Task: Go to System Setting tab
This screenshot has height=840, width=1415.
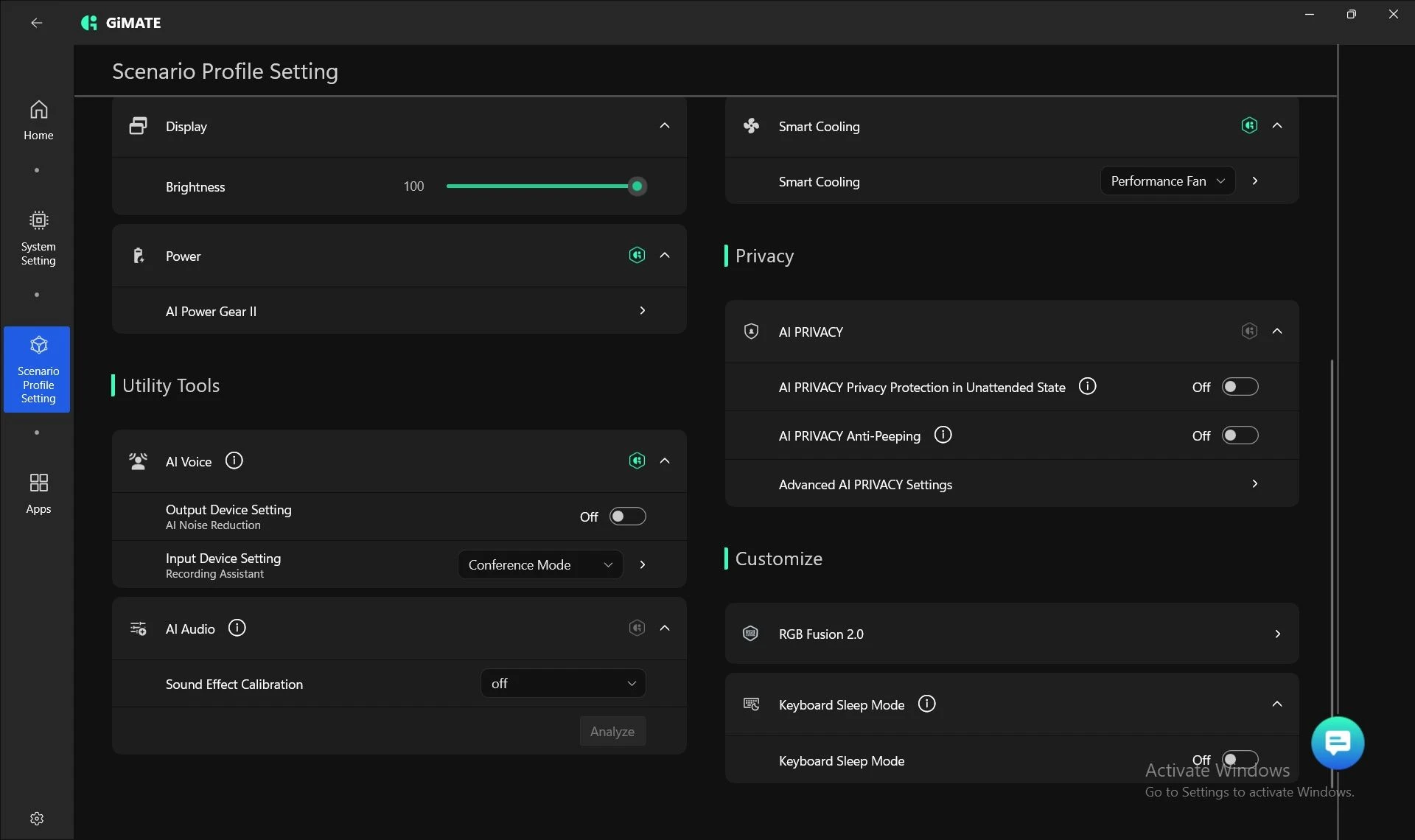Action: point(38,237)
